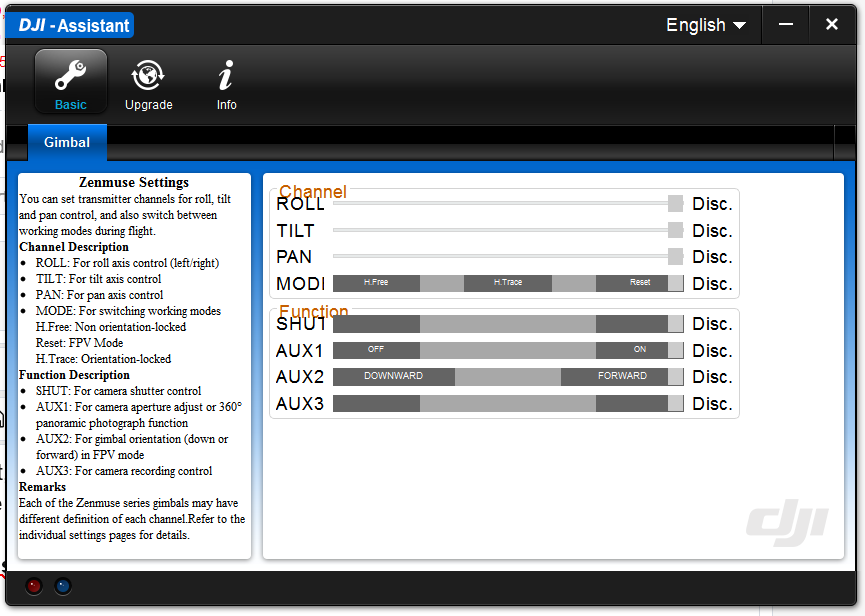Click the ROLL channel label
Viewport: 865px width, 616px height.
pos(301,204)
